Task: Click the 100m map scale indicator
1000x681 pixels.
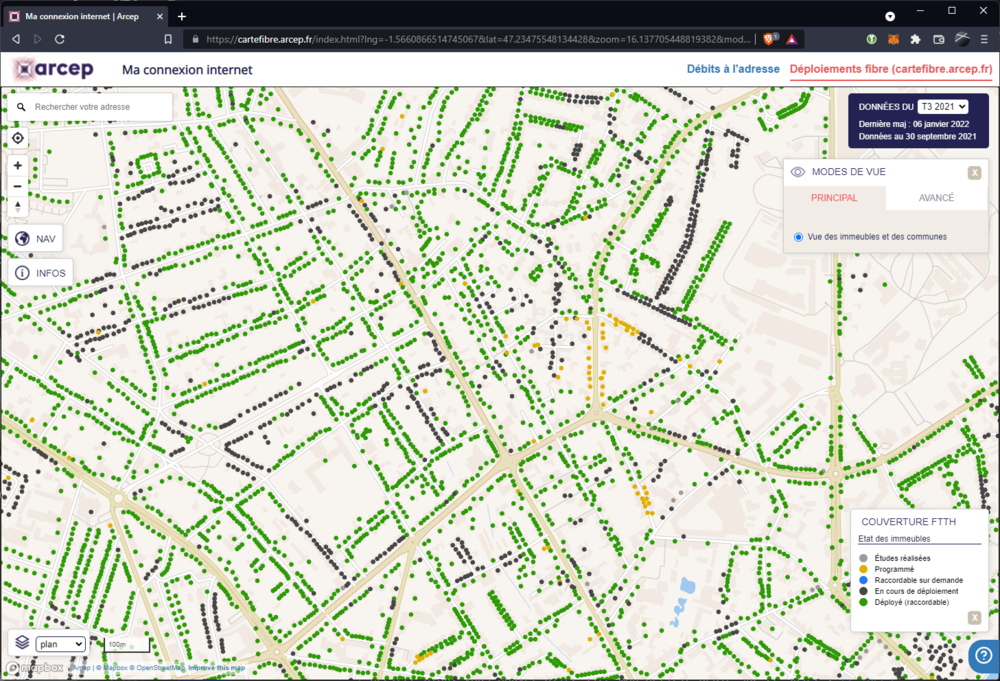Action: [x=126, y=645]
